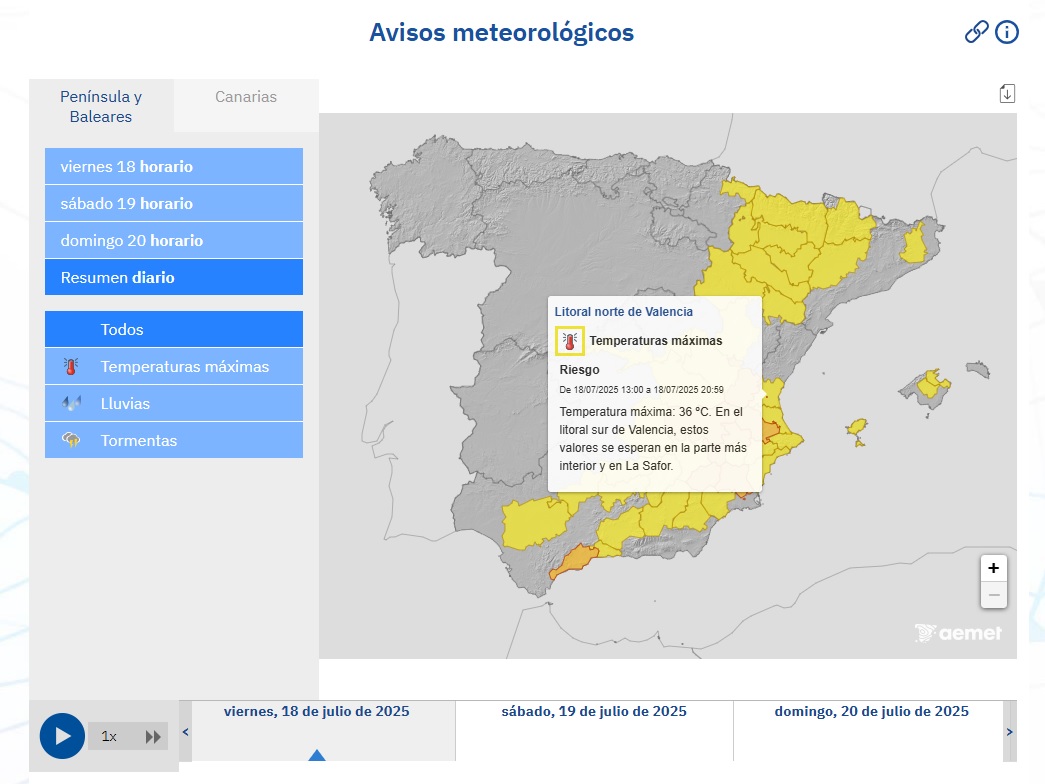Image resolution: width=1045 pixels, height=784 pixels.
Task: Switch to the Canarias tab
Action: (x=245, y=96)
